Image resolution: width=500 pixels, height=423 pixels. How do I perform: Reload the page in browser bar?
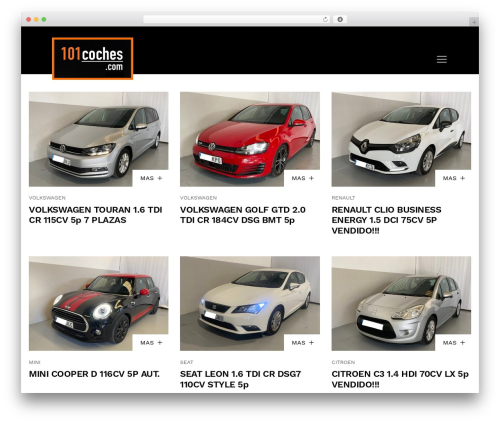[x=325, y=19]
